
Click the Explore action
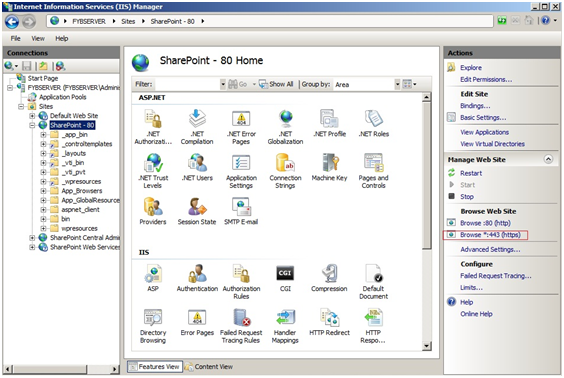click(x=471, y=68)
